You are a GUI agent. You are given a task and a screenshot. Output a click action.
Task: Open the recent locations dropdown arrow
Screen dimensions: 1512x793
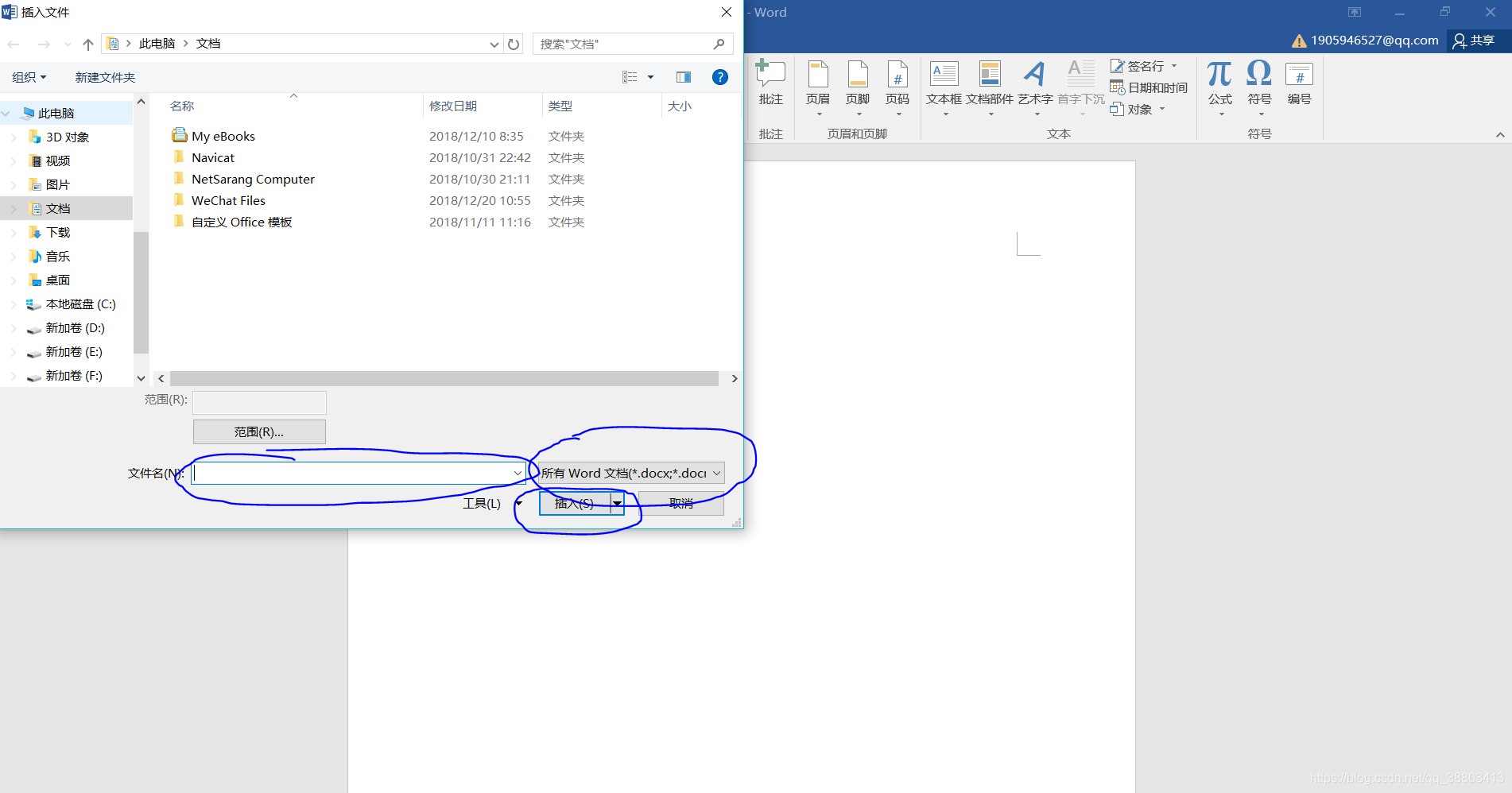[68, 44]
